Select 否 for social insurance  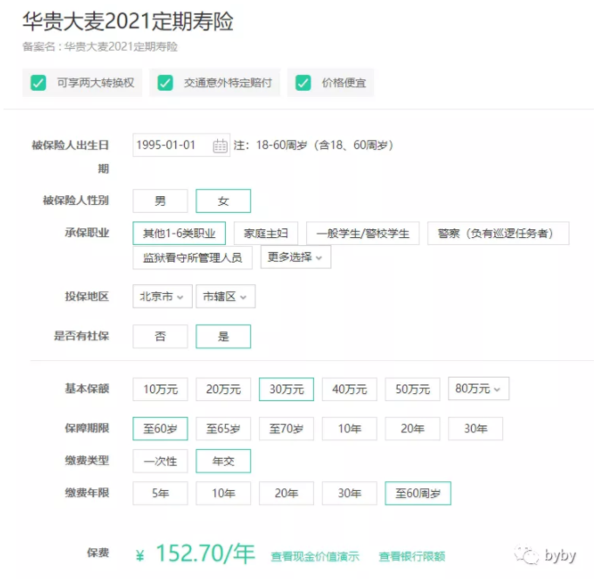[160, 336]
